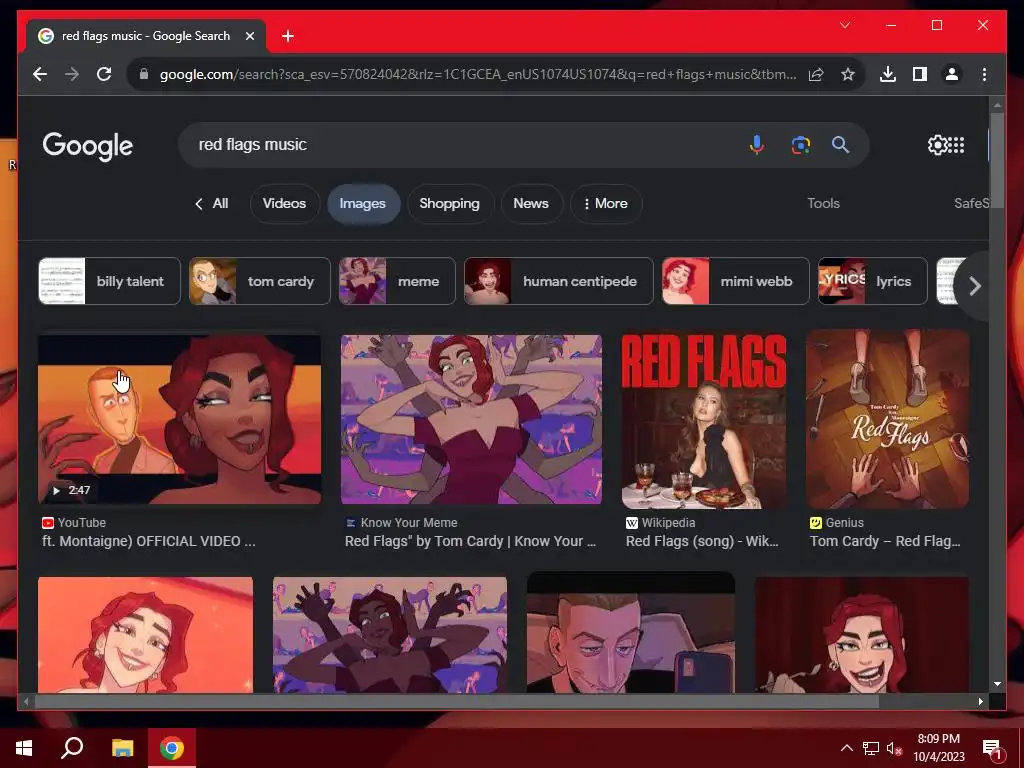
Task: Open "Red Flags" by Tom Cardy Know Your Meme link
Action: tap(470, 541)
